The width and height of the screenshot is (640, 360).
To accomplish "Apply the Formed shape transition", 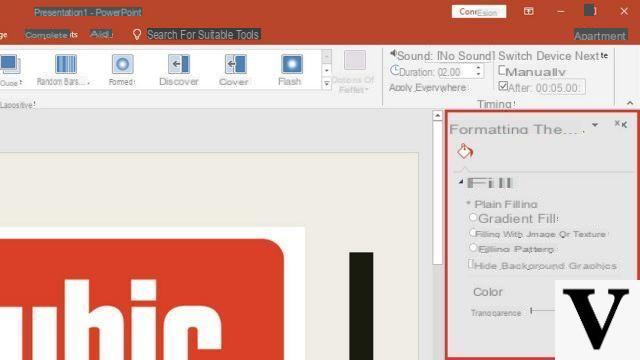I will 122,70.
